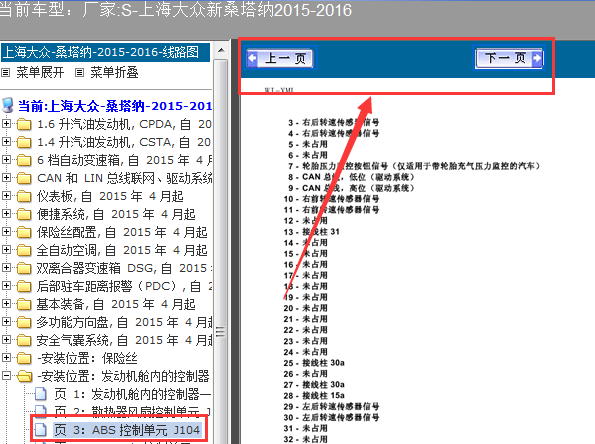This screenshot has height=444, width=595.
Task: Click folder icon of 安全气囊系统
Action: click(24, 340)
